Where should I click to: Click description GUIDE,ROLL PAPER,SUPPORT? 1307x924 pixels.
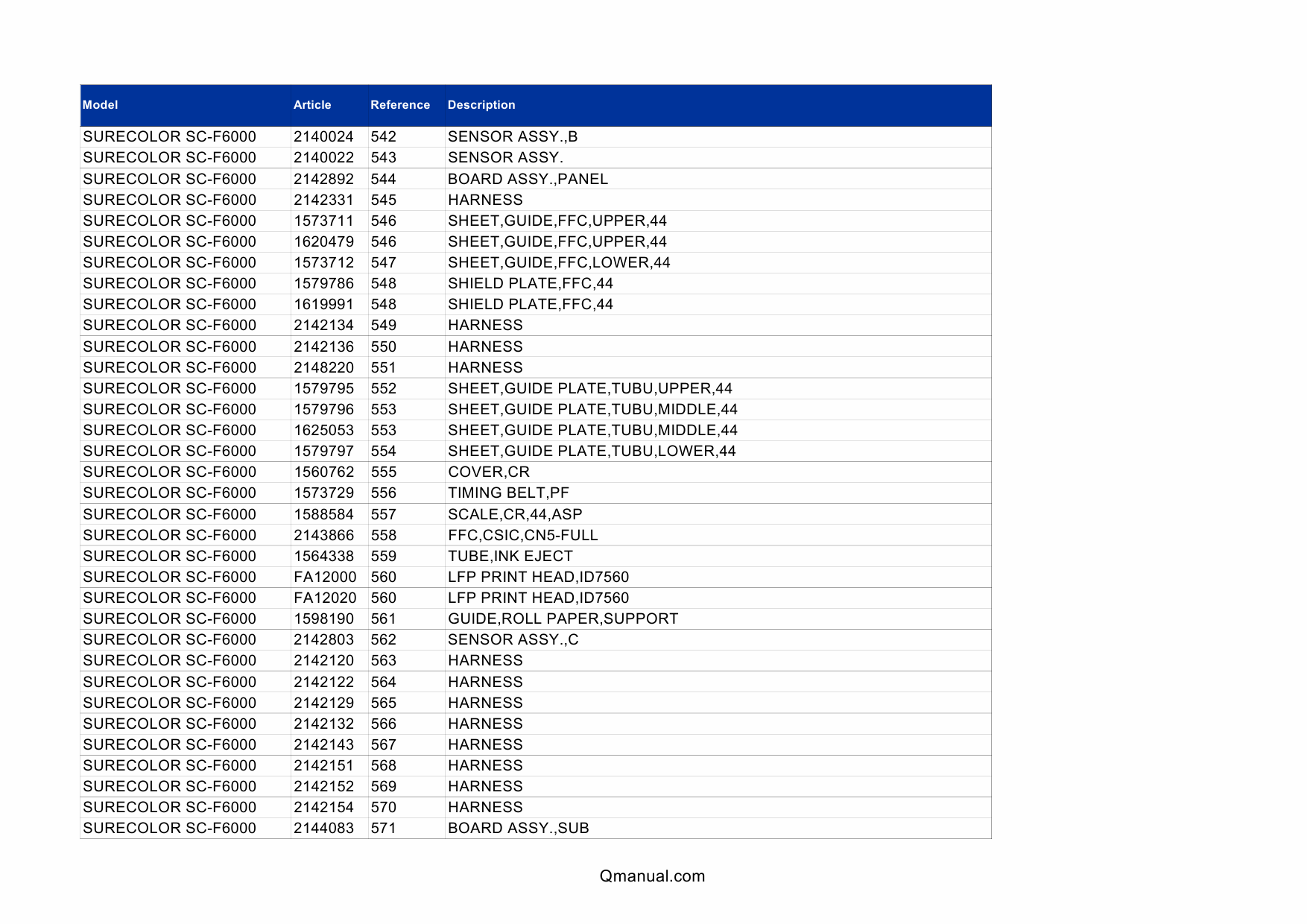[x=563, y=618]
